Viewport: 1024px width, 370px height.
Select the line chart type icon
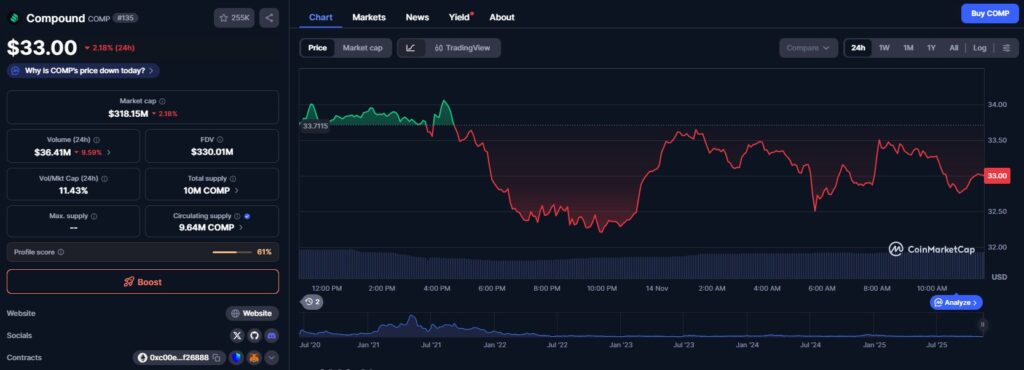tap(411, 48)
